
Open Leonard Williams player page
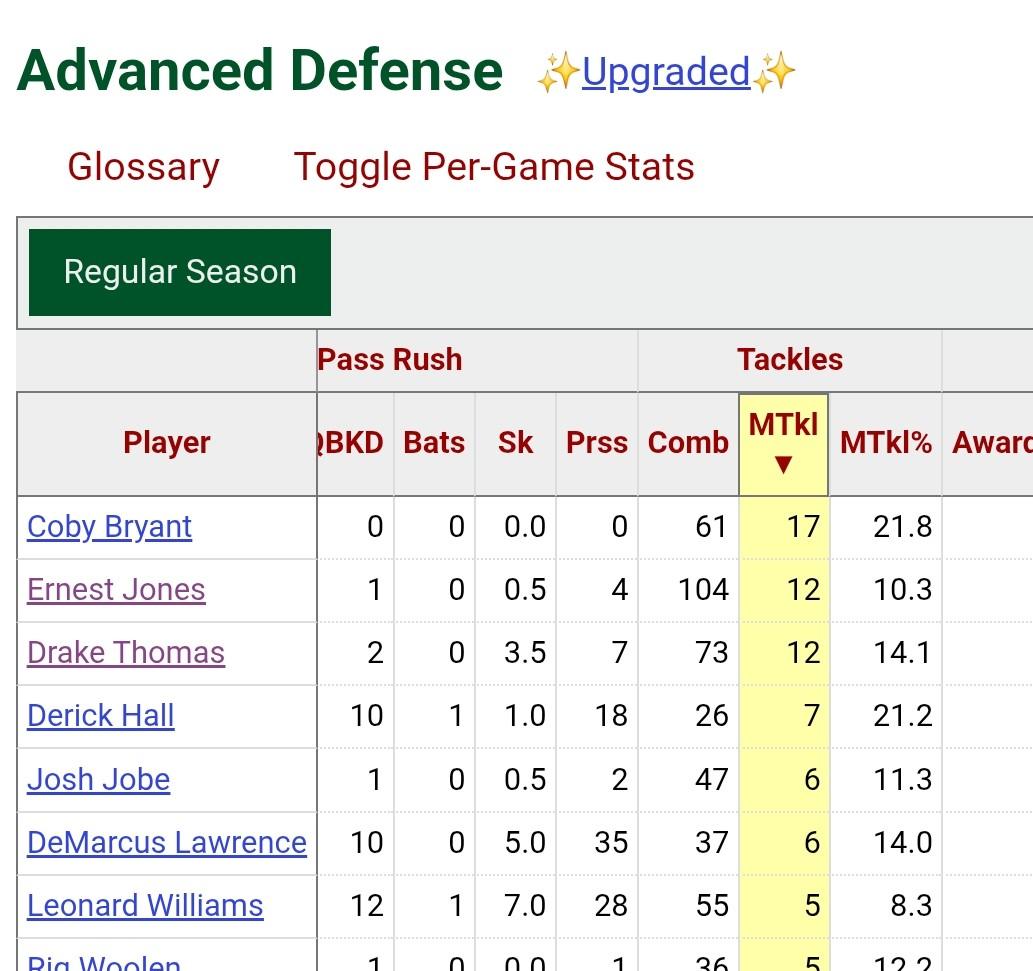(x=145, y=905)
